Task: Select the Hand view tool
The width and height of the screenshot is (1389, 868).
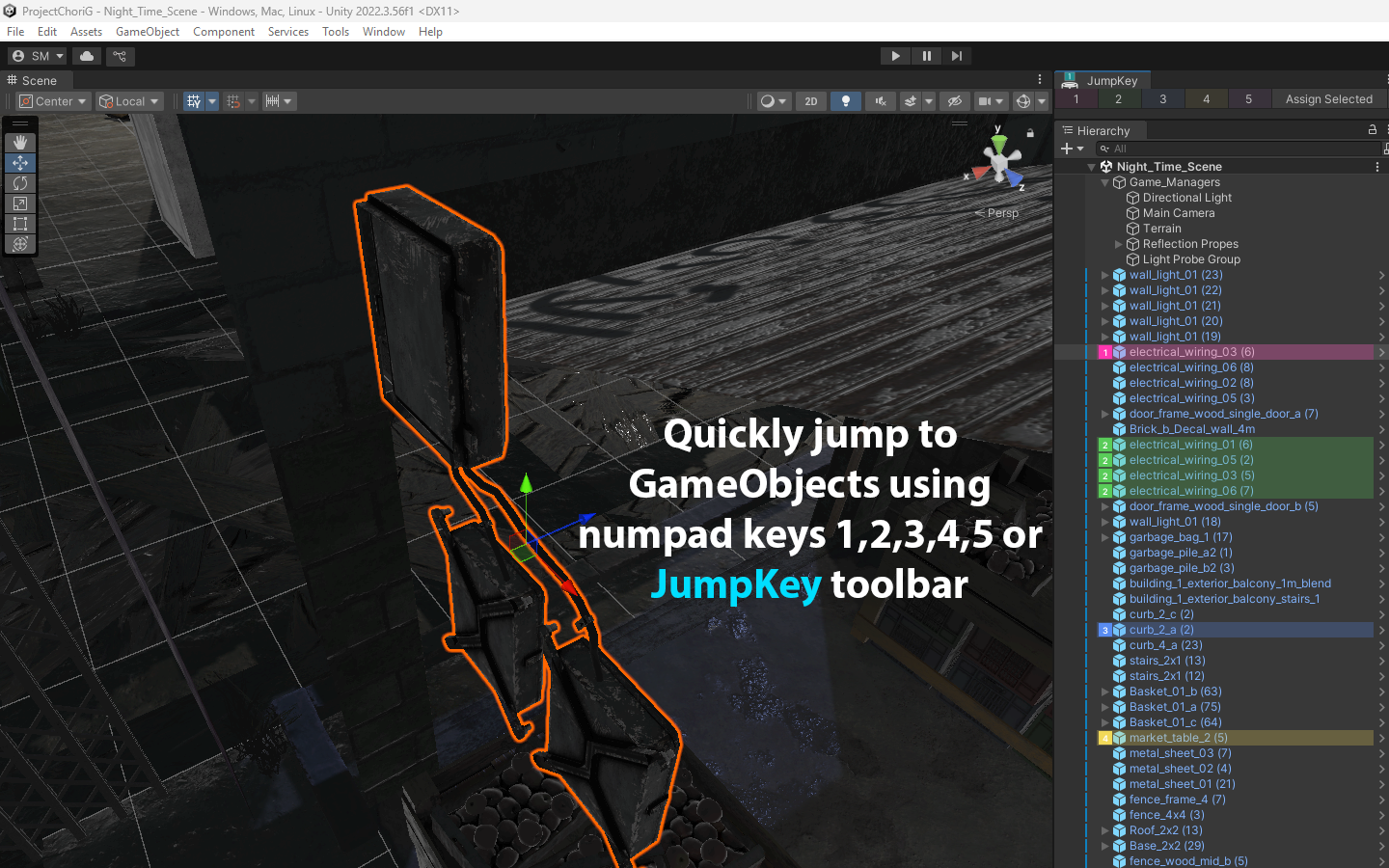Action: coord(20,143)
